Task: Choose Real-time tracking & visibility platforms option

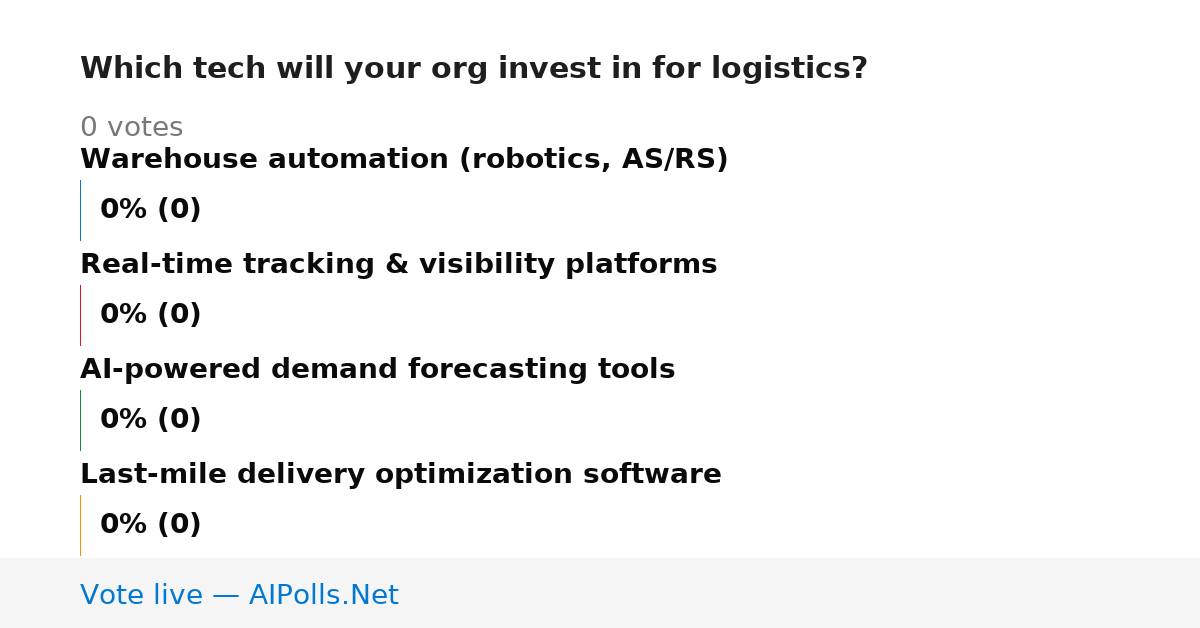Action: (398, 264)
